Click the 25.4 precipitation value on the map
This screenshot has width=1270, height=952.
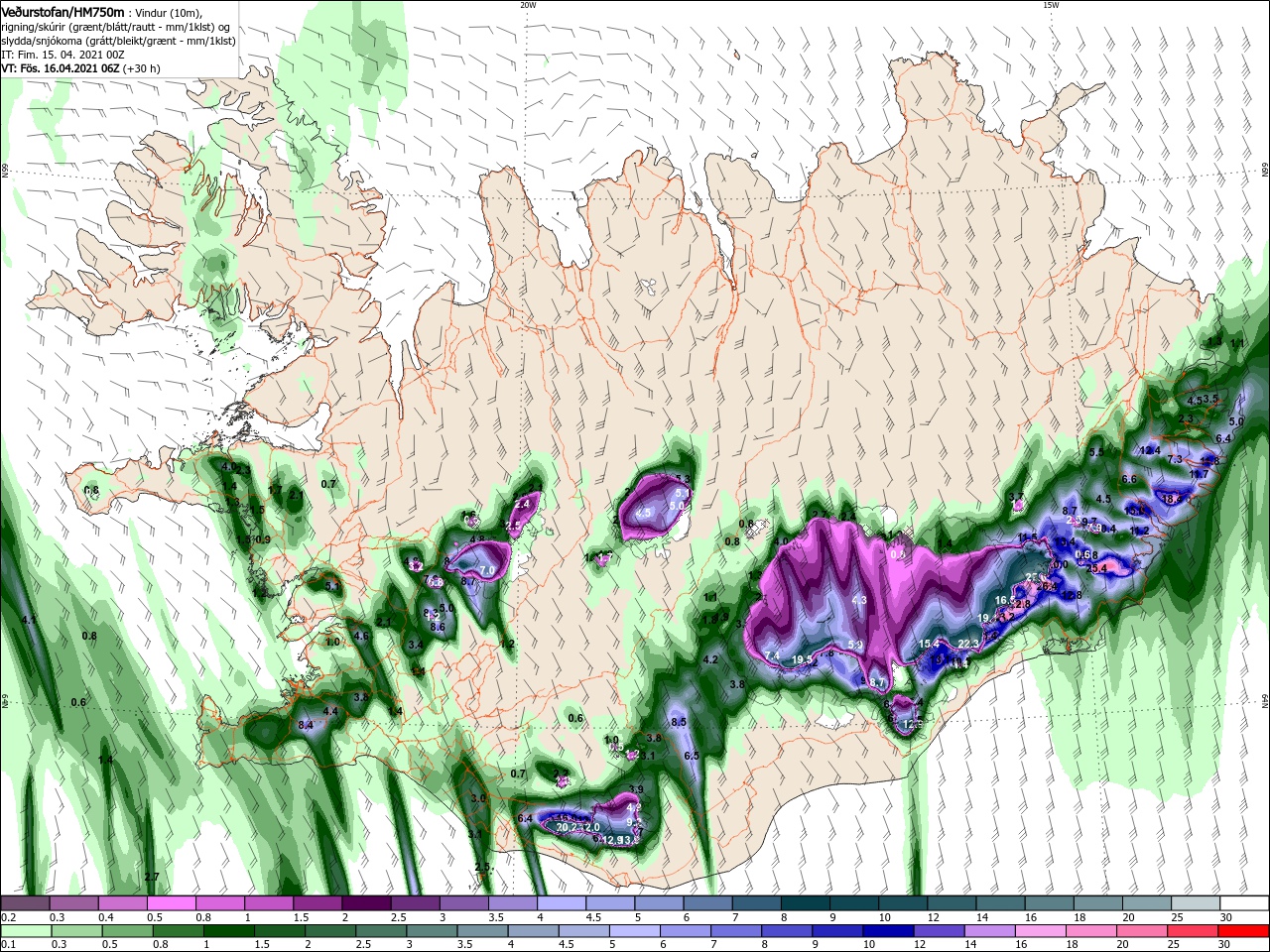(1097, 568)
